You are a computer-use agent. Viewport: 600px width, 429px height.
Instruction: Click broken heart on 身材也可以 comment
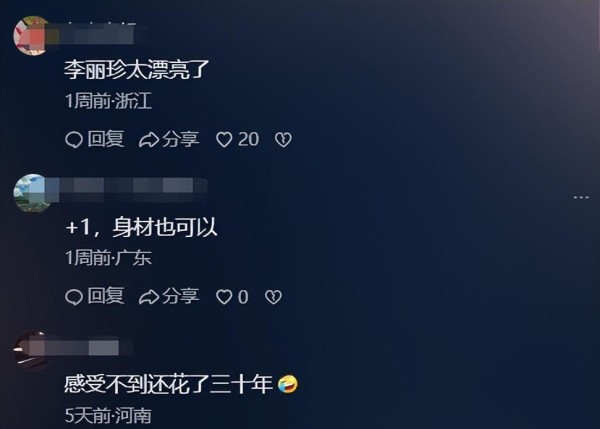[273, 297]
